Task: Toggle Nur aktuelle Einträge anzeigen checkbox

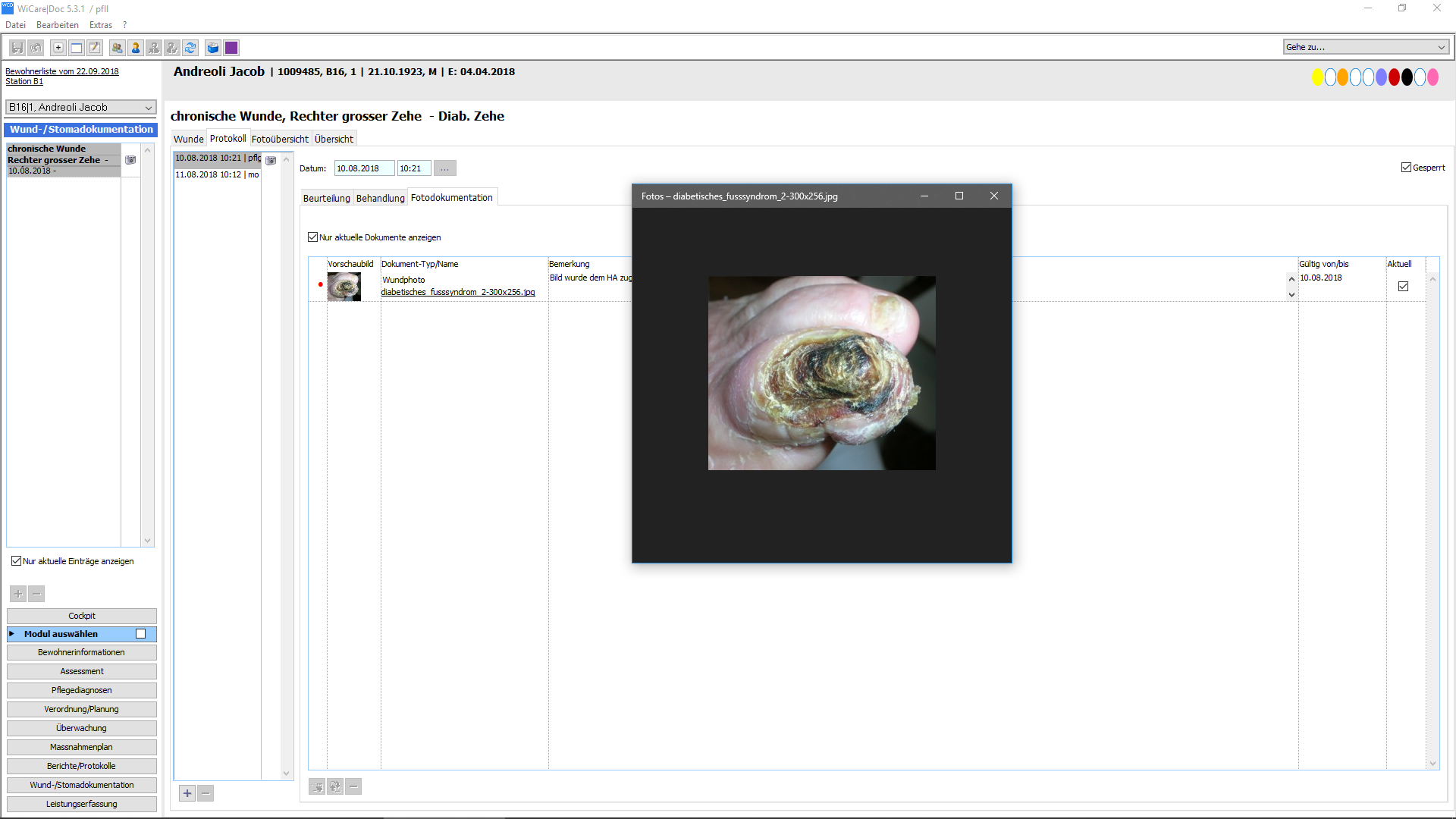Action: pyautogui.click(x=16, y=561)
